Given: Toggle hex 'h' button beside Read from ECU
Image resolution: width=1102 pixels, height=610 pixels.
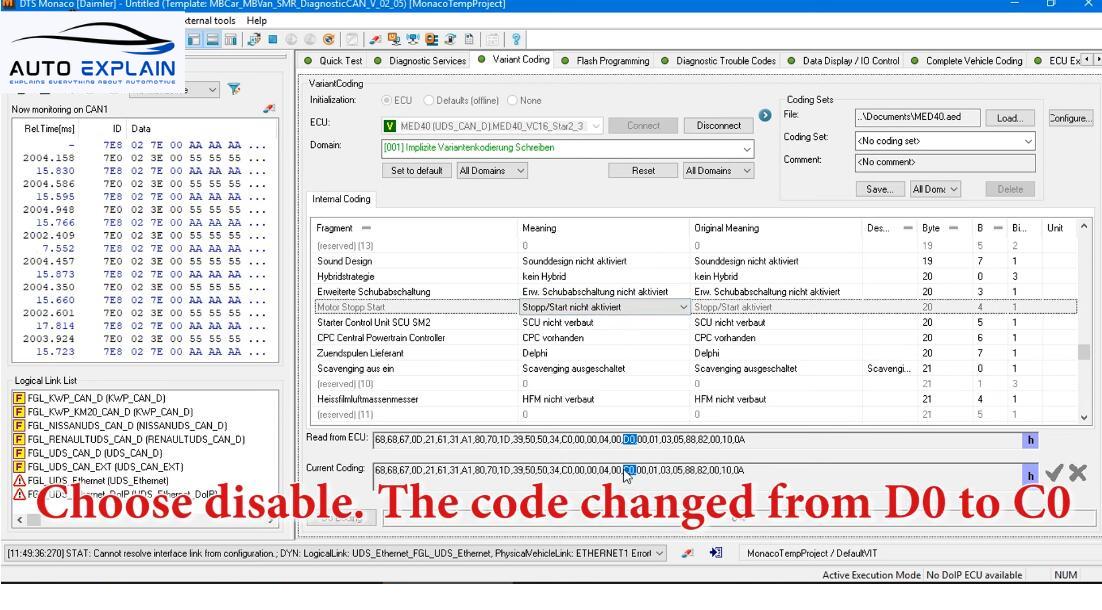Looking at the screenshot, I should (1030, 440).
